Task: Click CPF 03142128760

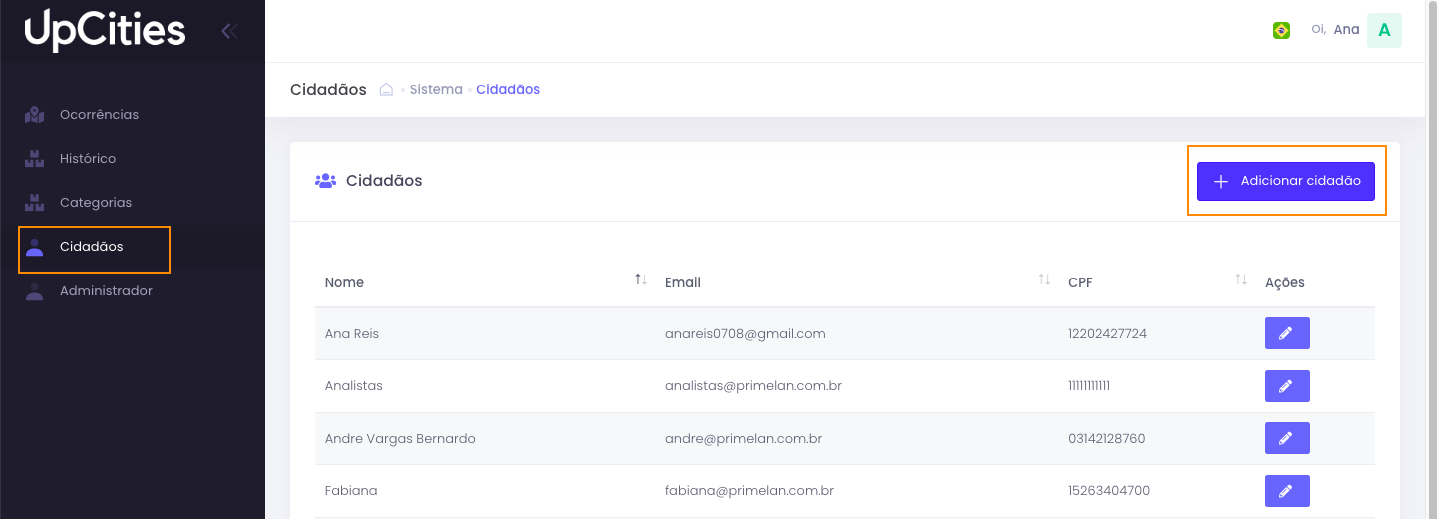Action: (x=1107, y=438)
